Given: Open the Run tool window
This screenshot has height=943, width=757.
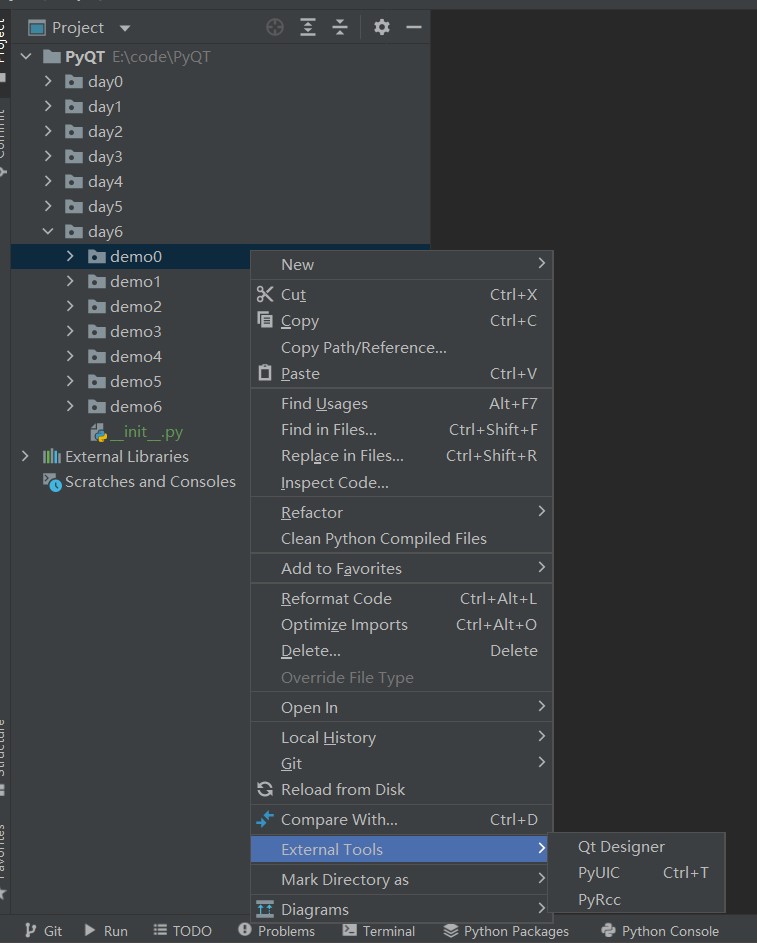Looking at the screenshot, I should 106,930.
